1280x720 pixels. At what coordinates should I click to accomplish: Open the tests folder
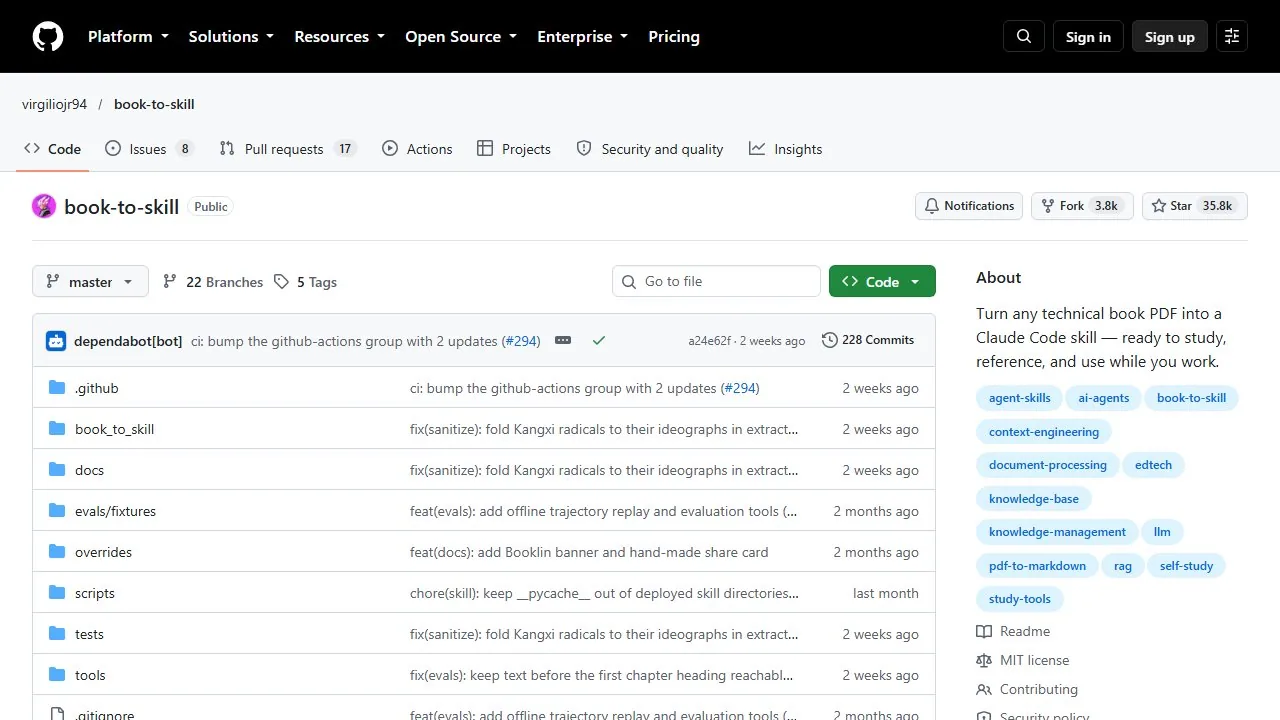tap(89, 634)
